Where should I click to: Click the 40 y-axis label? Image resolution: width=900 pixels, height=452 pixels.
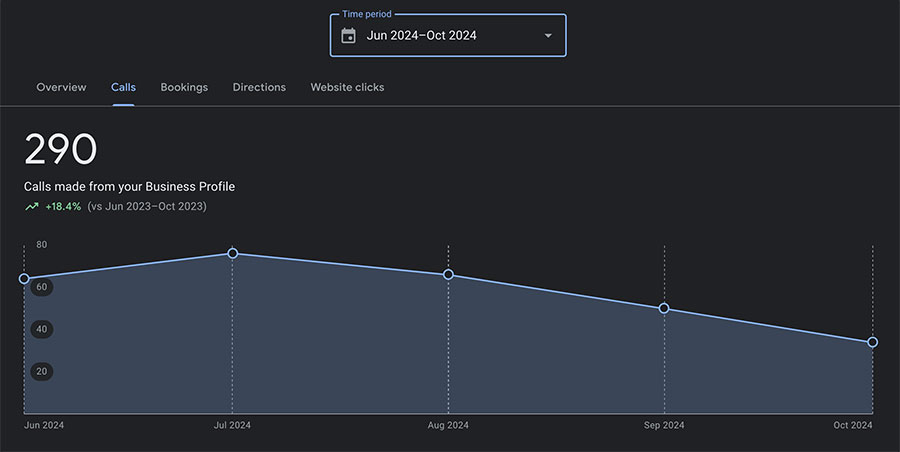point(42,329)
